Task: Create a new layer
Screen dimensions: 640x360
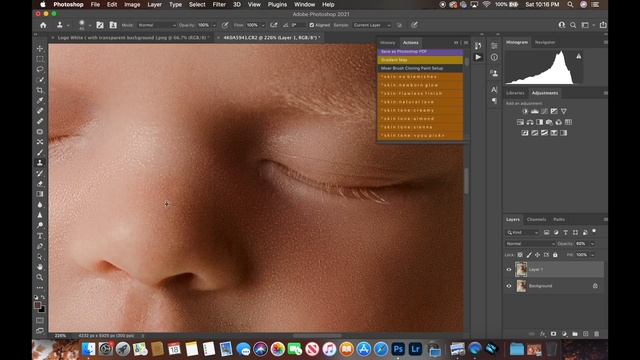Action: pos(586,334)
